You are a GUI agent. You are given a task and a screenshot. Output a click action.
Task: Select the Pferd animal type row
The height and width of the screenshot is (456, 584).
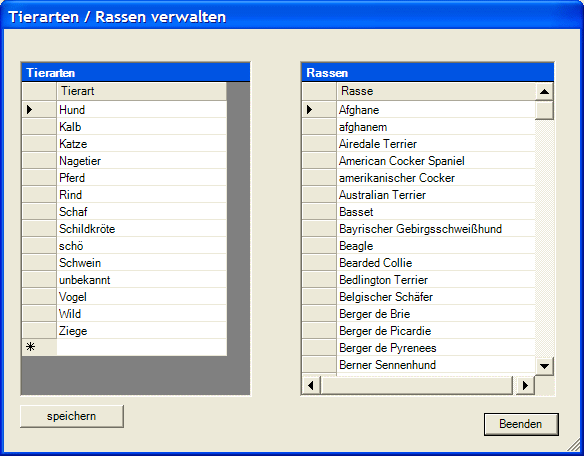tap(142, 178)
